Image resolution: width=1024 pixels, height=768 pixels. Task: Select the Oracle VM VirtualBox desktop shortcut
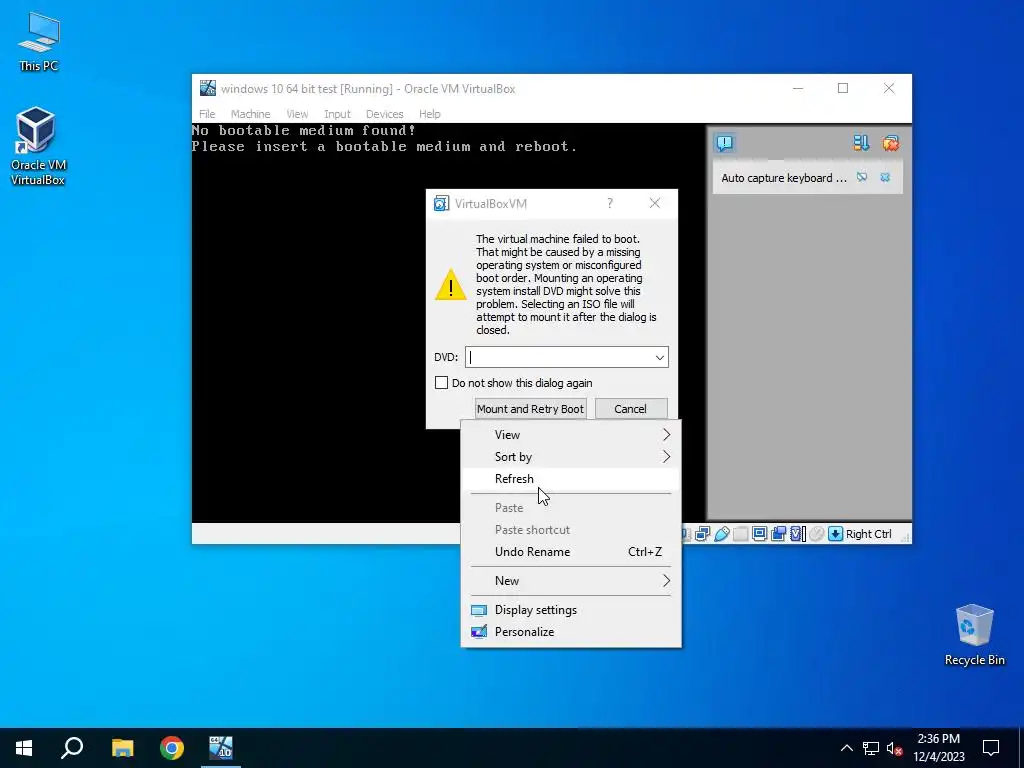38,146
